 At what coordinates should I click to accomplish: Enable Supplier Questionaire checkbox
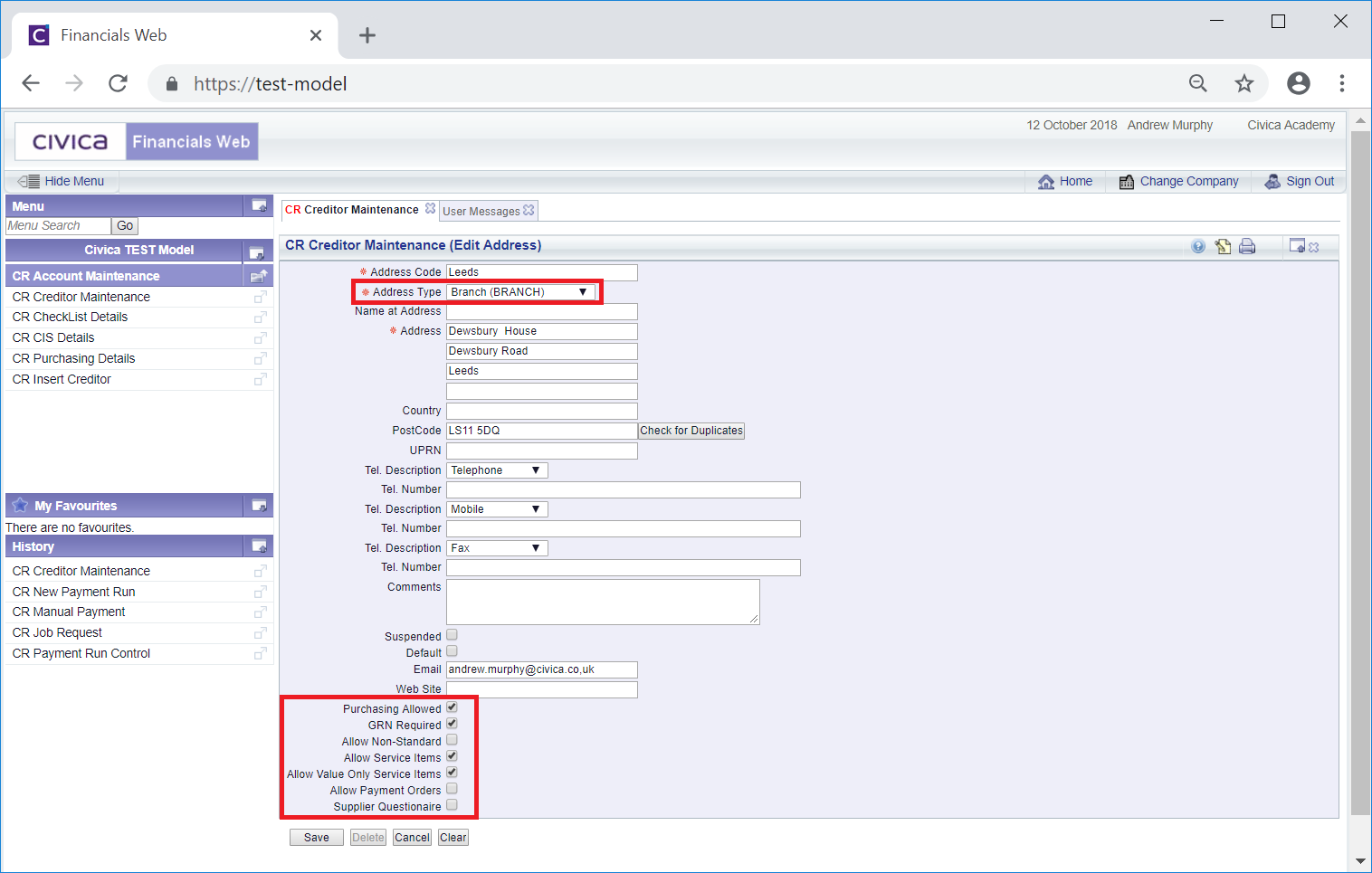point(452,805)
